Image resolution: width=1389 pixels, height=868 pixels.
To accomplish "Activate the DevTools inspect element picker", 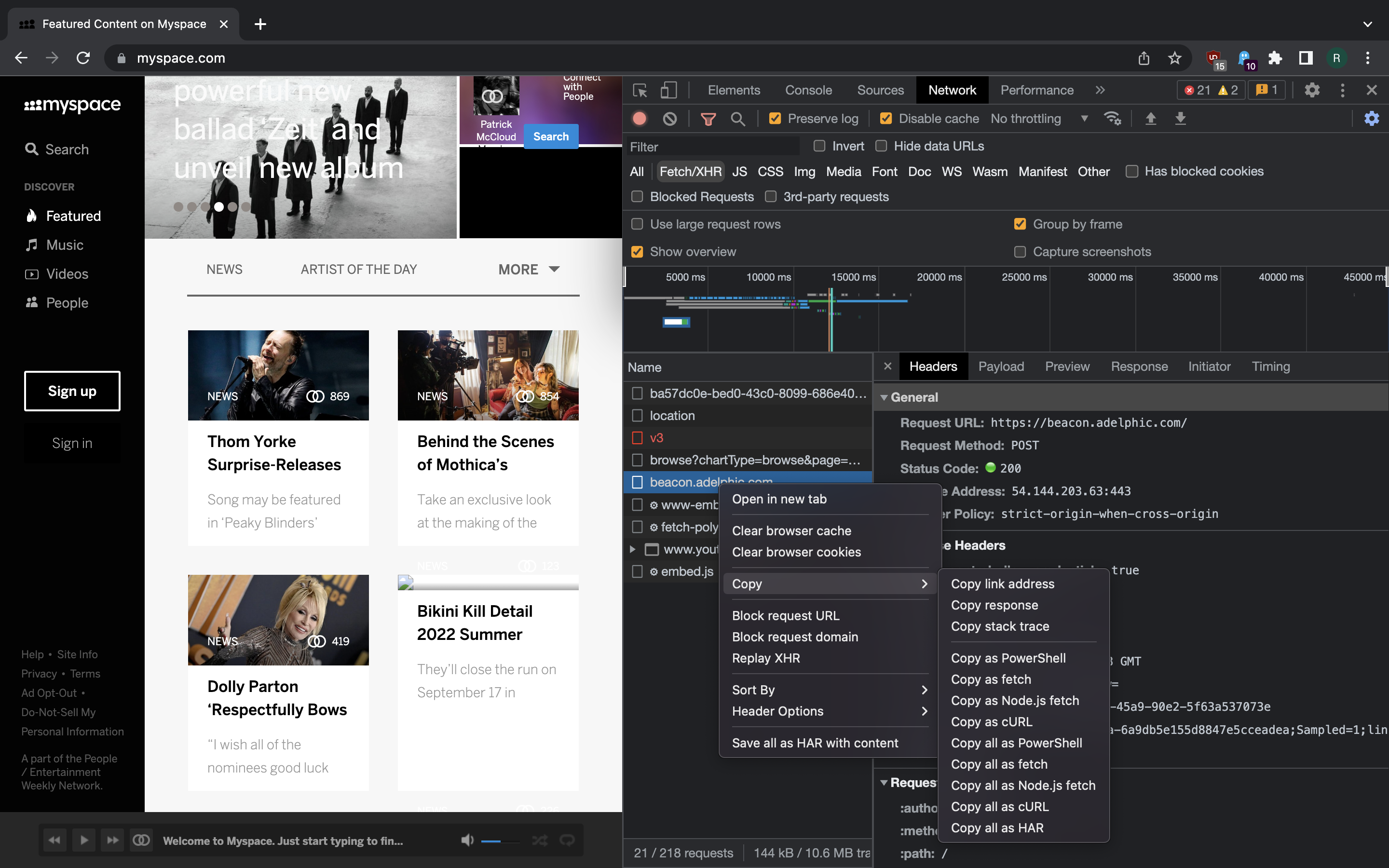I will point(640,90).
